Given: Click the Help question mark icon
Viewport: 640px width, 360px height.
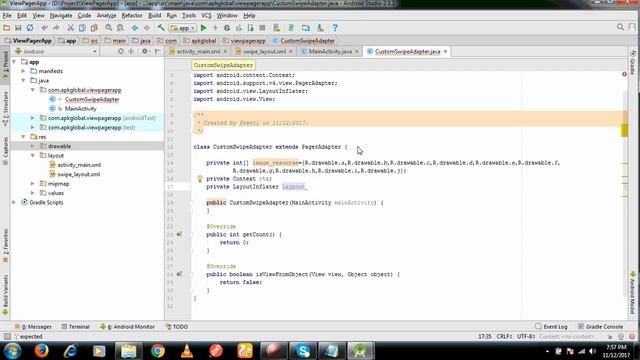Looking at the screenshot, I should pyautogui.click(x=335, y=28).
